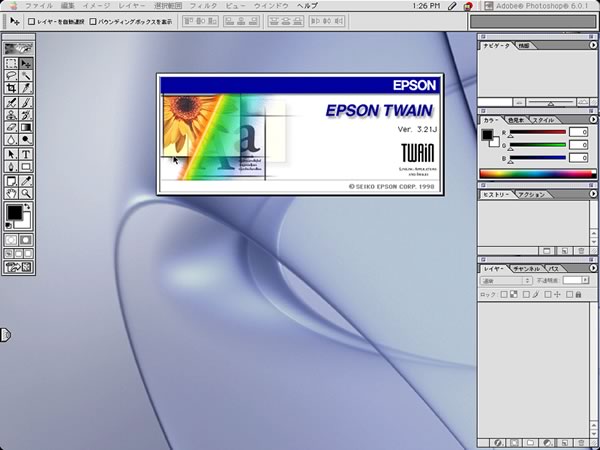
Task: Enable the バウンディングボックスを表示 checkbox
Action: tap(93, 21)
